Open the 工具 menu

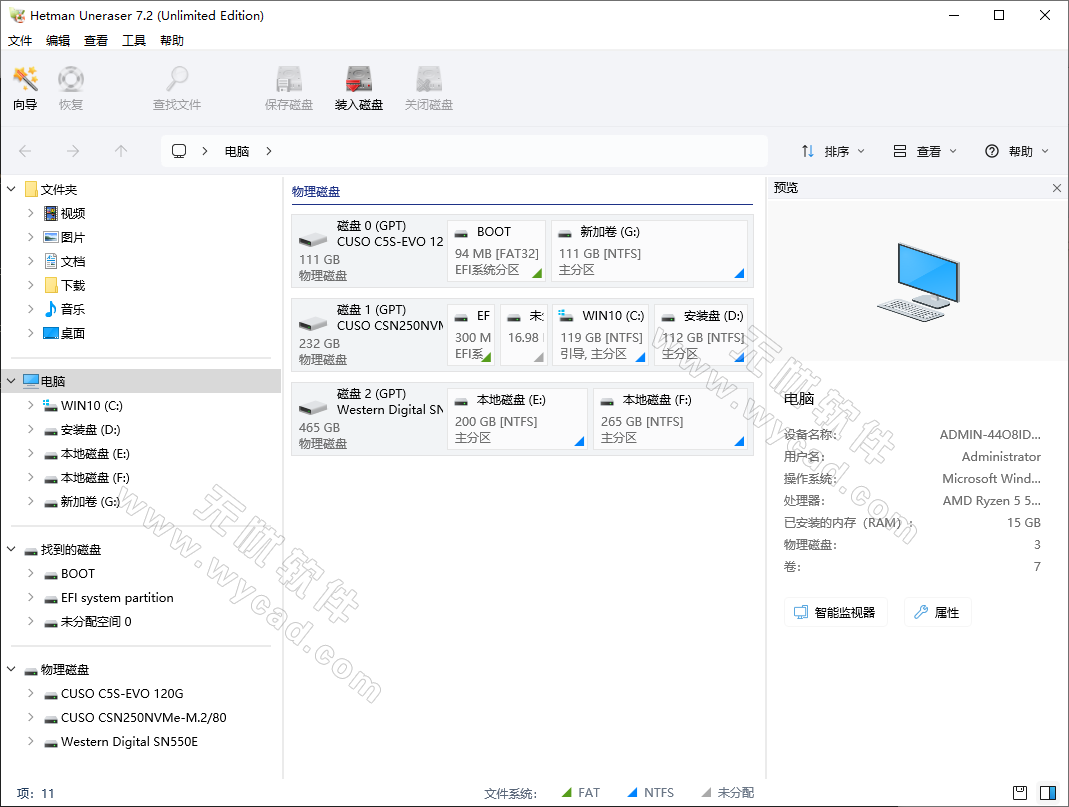[x=134, y=40]
